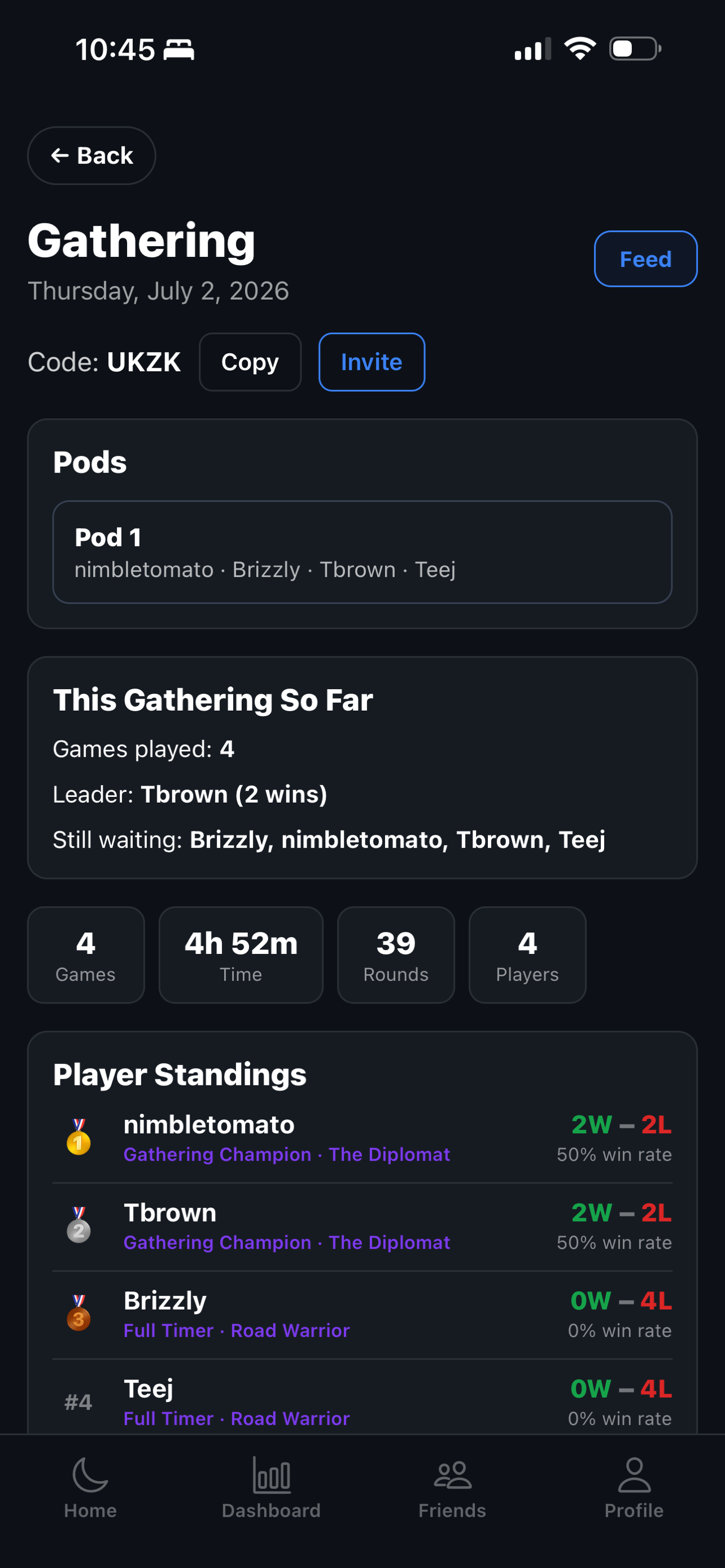Image resolution: width=725 pixels, height=1568 pixels.
Task: Open the Profile person icon
Action: point(634,1474)
